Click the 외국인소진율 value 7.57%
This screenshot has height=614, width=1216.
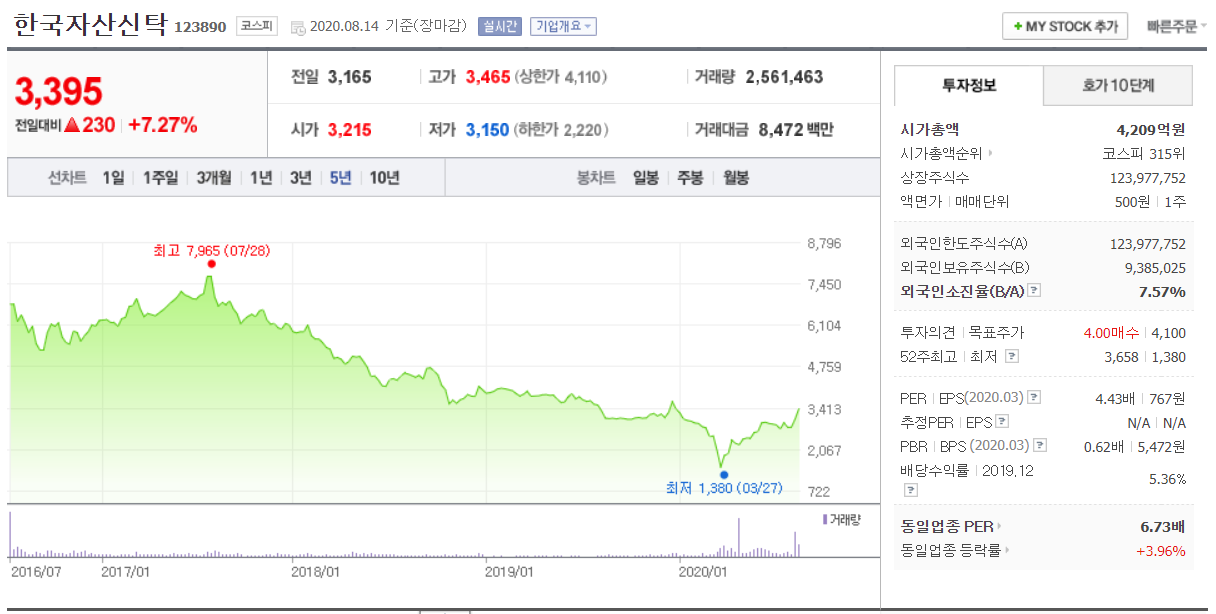click(1162, 291)
